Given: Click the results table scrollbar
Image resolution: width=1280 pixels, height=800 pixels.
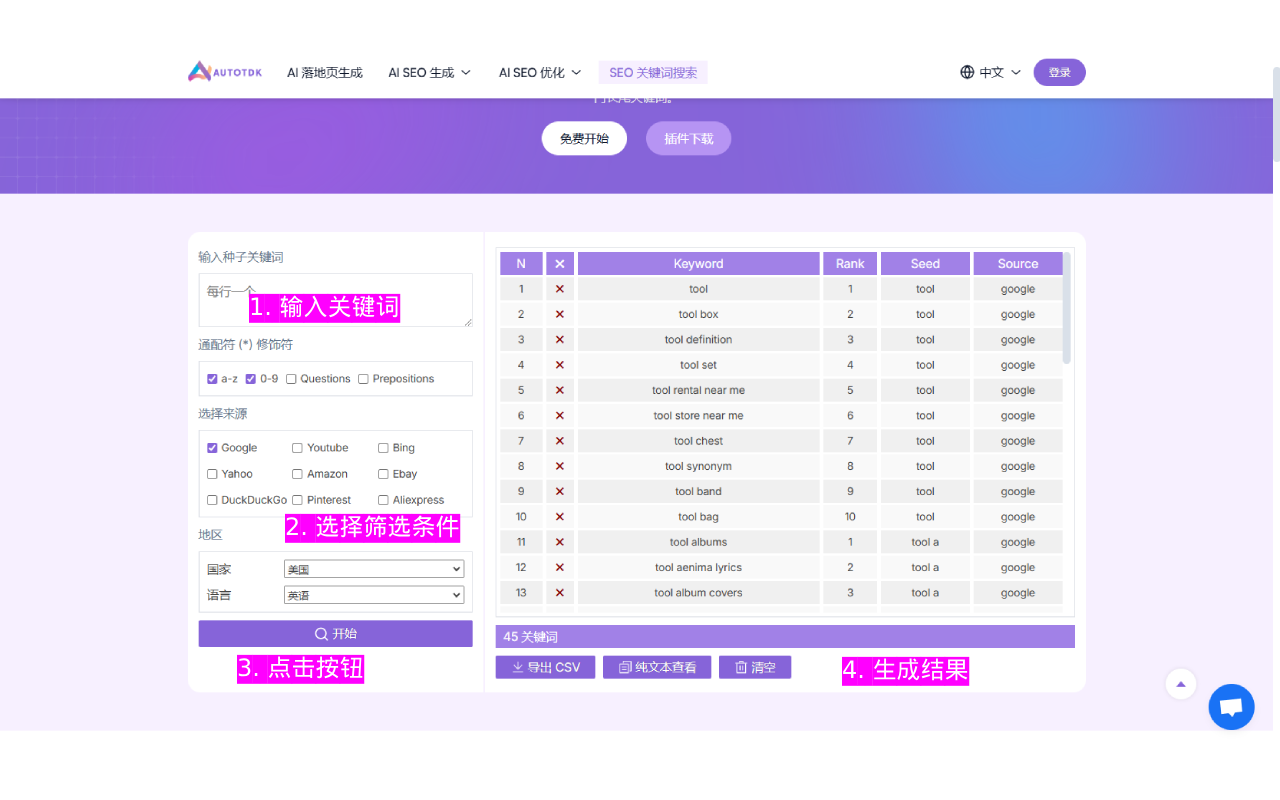Looking at the screenshot, I should pos(1066,309).
